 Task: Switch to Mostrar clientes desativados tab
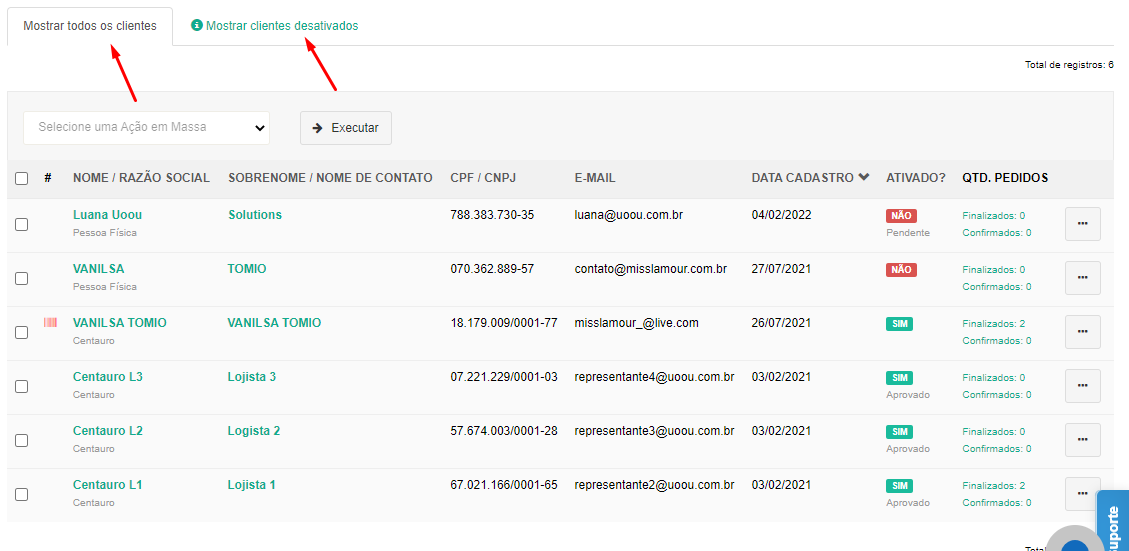[x=282, y=26]
